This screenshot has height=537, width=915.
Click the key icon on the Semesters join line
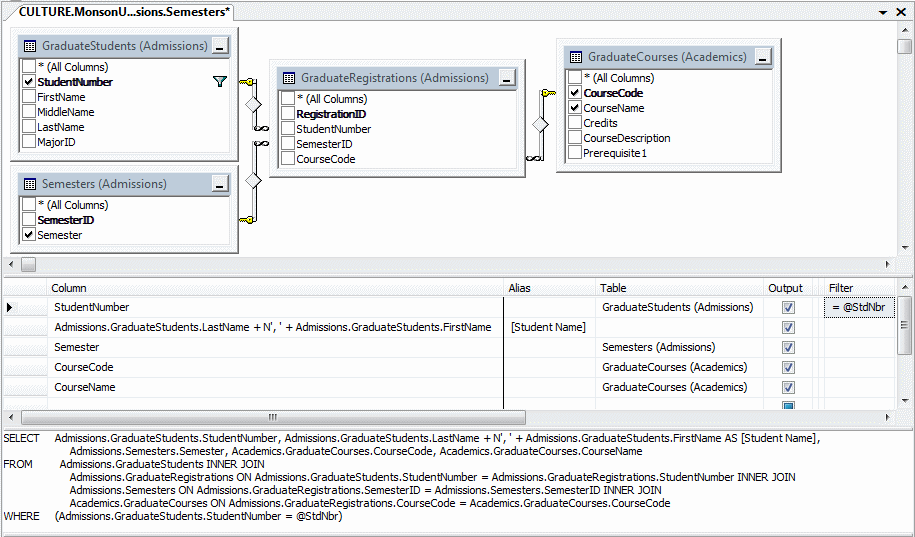[248, 220]
